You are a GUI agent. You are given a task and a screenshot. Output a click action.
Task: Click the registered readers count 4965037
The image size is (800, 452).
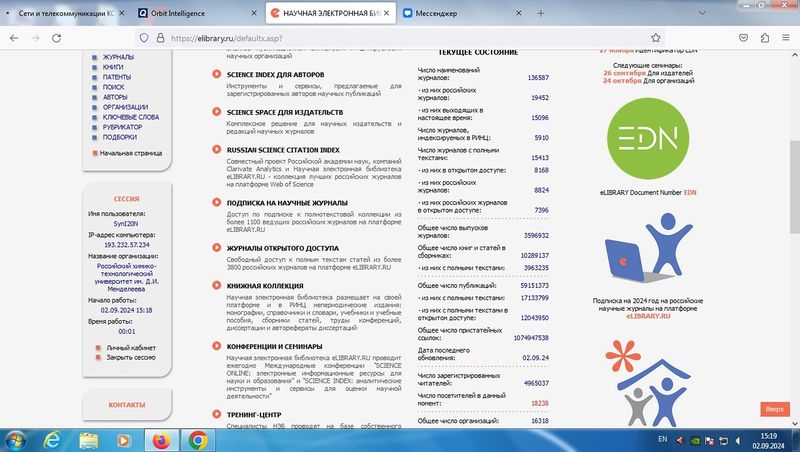tap(536, 383)
